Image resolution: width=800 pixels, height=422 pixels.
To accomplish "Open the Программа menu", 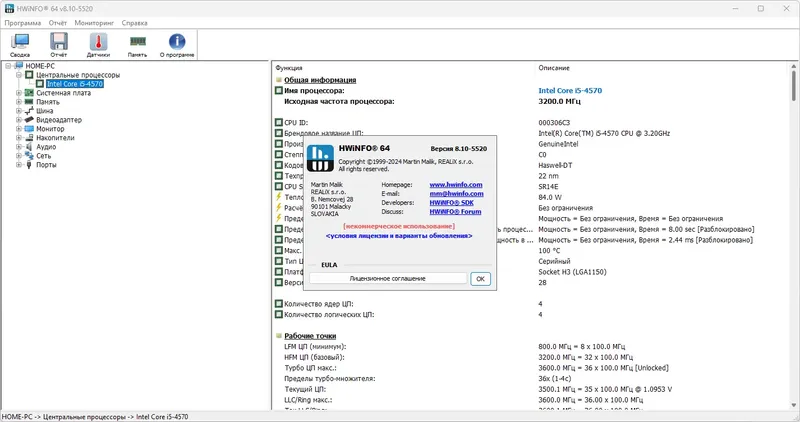I will pyautogui.click(x=22, y=23).
